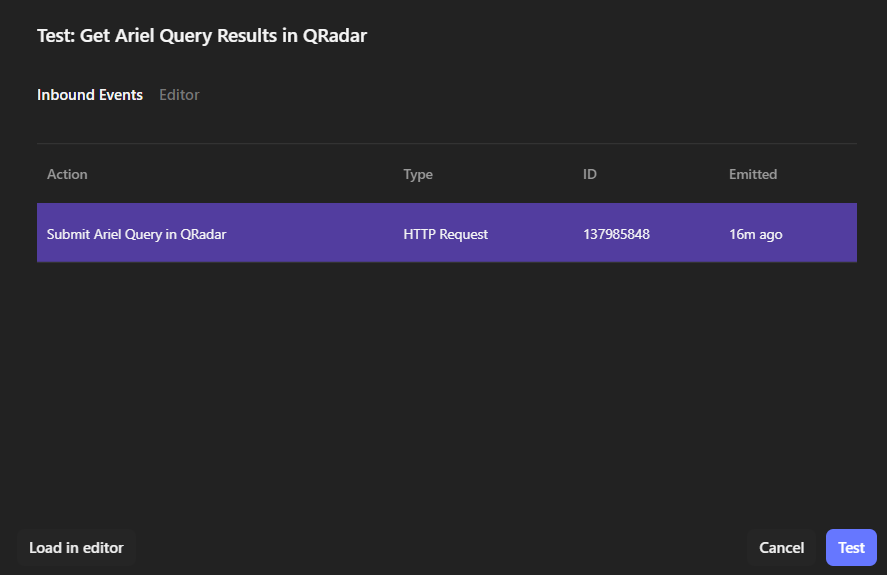Run the test with the Test button
Screen dimensions: 887x575
click(851, 548)
